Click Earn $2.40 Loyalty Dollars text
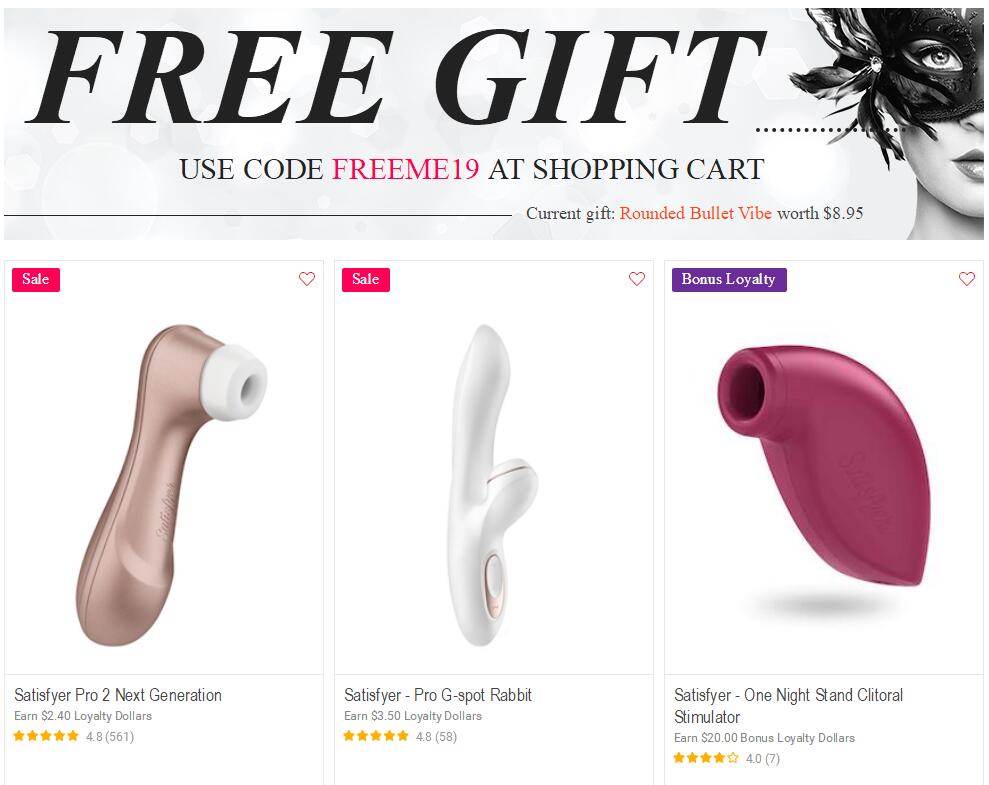This screenshot has width=989, height=785. point(83,716)
